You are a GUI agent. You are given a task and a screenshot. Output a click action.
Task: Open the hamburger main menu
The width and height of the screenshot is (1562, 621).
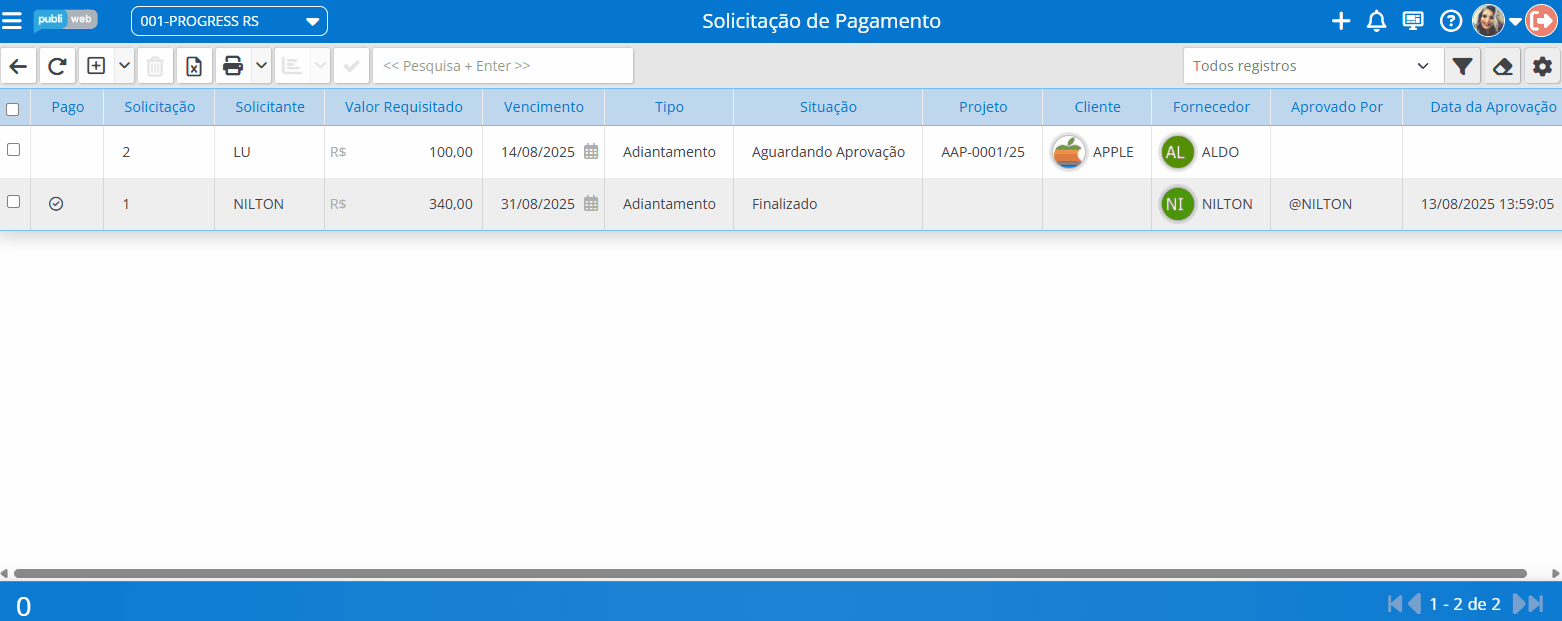(x=12, y=21)
